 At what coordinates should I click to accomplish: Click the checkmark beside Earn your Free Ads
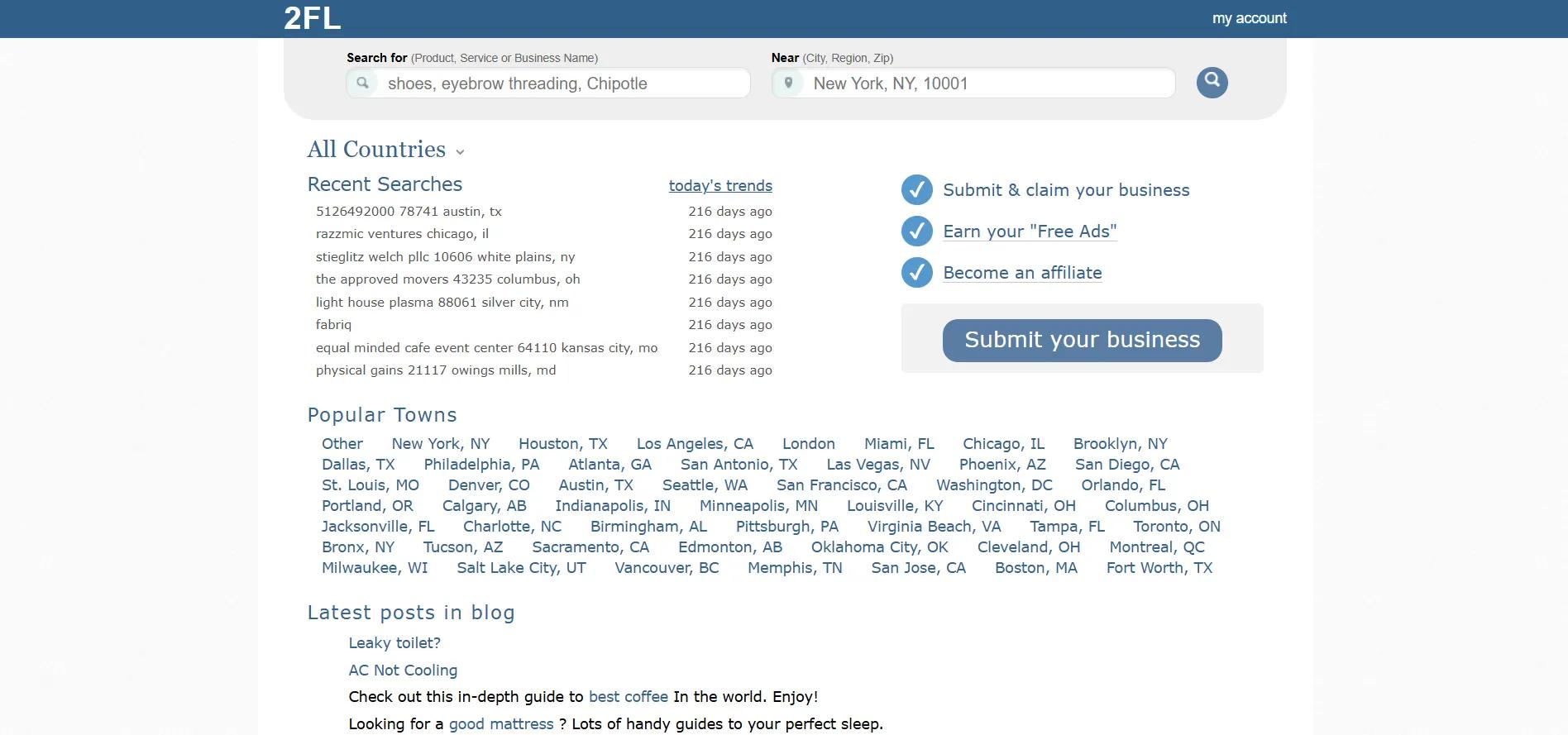916,231
